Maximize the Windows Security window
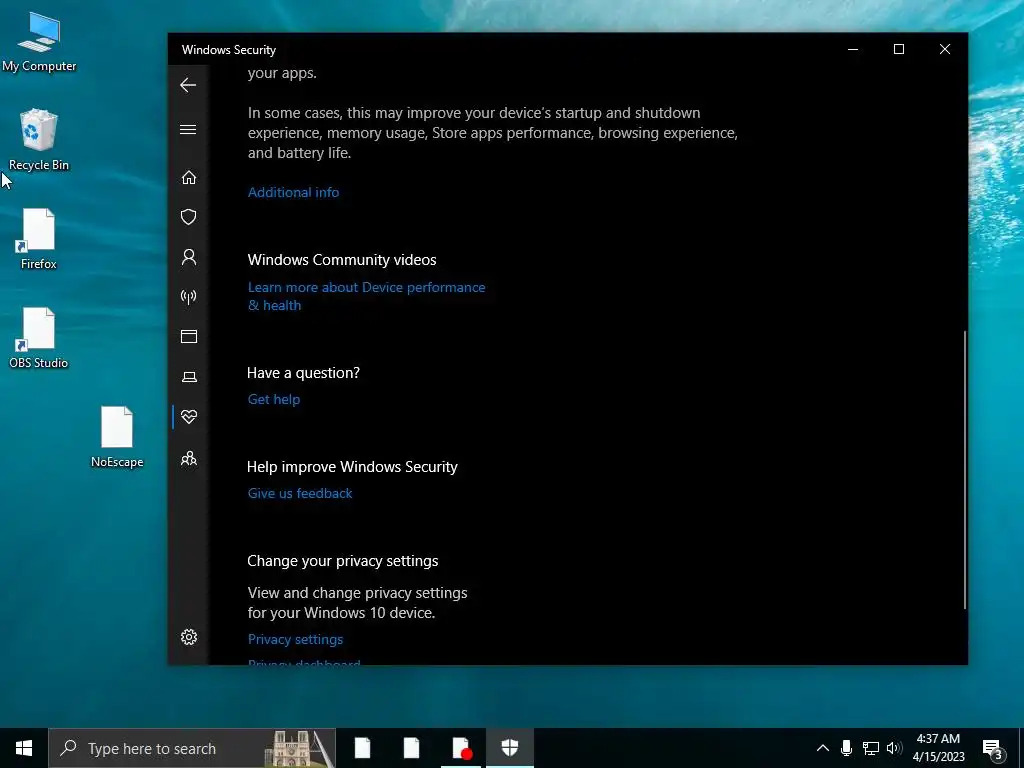The width and height of the screenshot is (1024, 768). (x=899, y=50)
